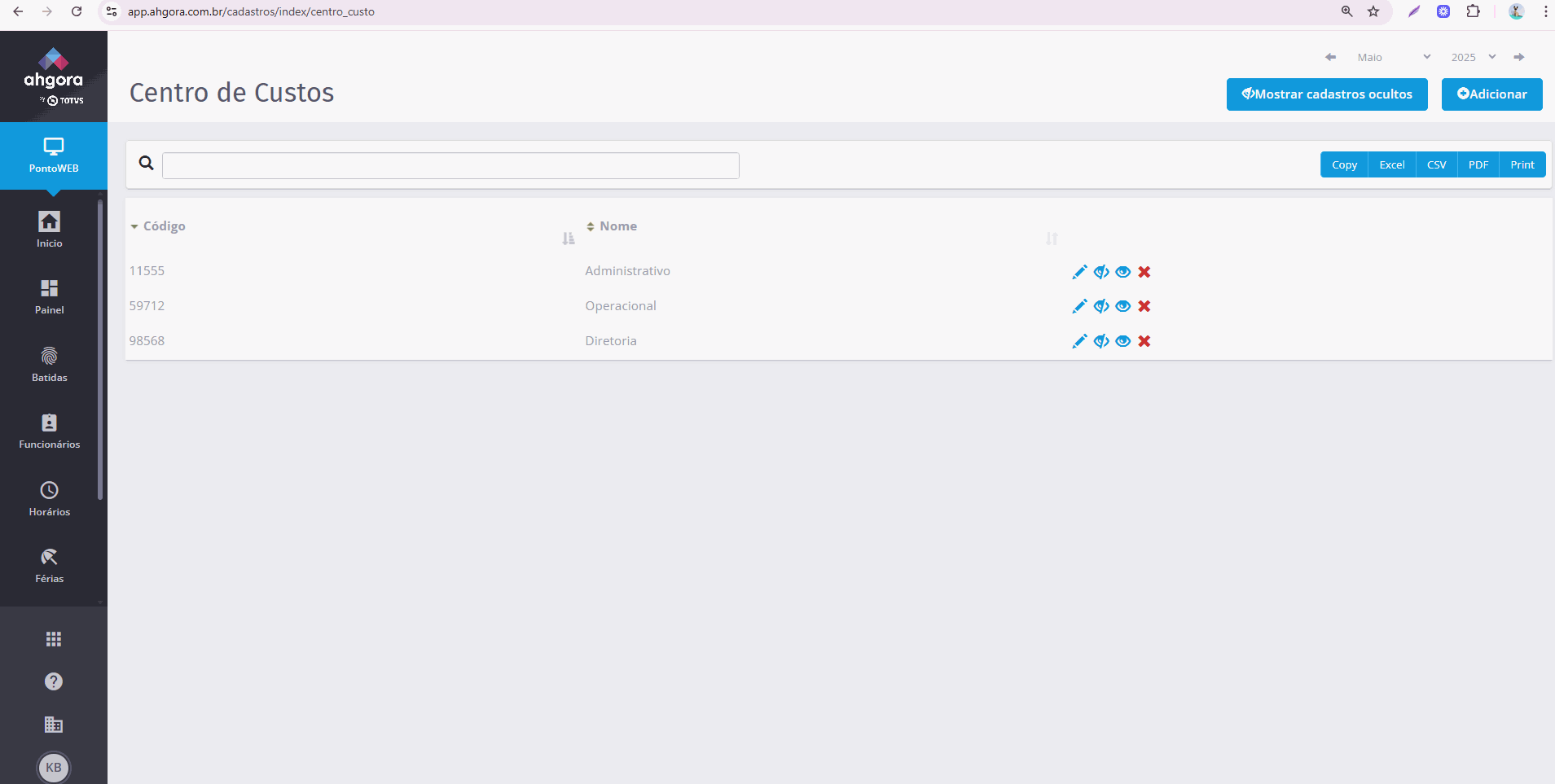The image size is (1555, 784).
Task: Open the KB user avatar
Action: pos(54,767)
